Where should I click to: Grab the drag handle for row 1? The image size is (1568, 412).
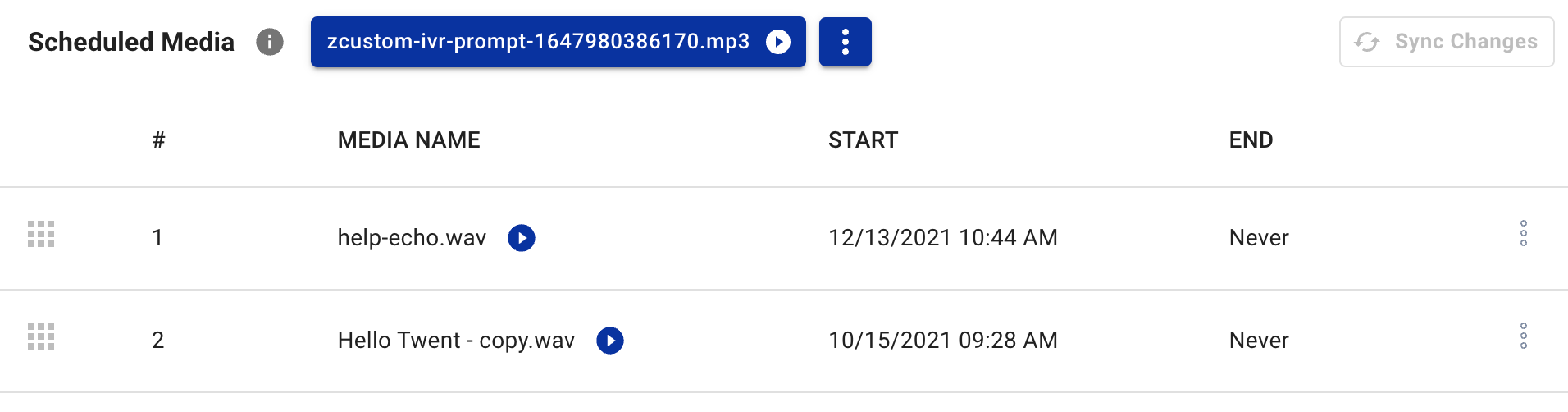tap(41, 234)
